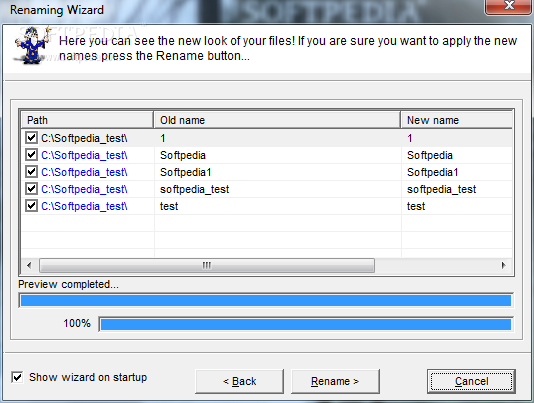Sort list by Old name column header

(x=277, y=120)
